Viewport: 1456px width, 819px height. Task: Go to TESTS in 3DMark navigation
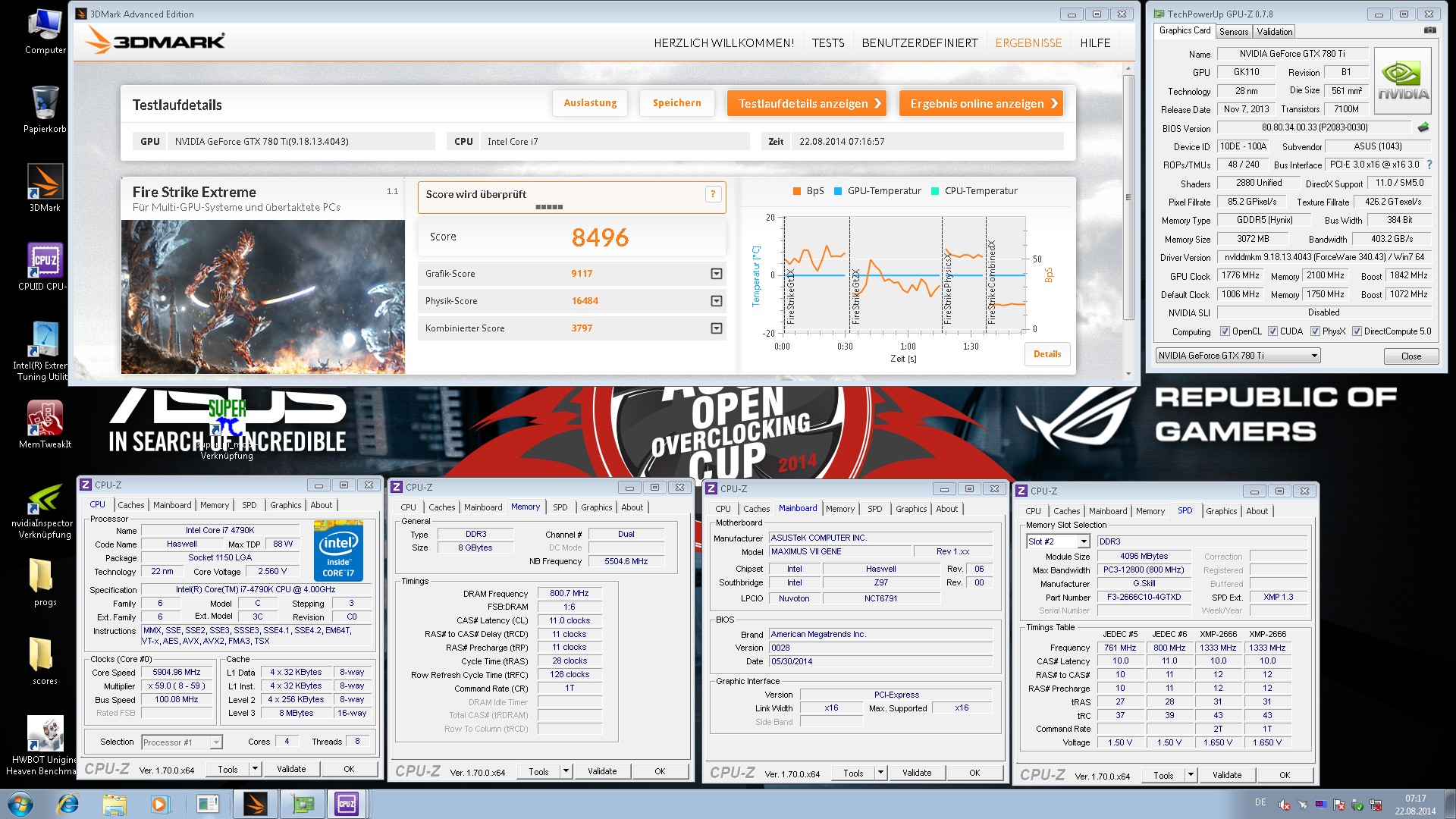coord(828,43)
